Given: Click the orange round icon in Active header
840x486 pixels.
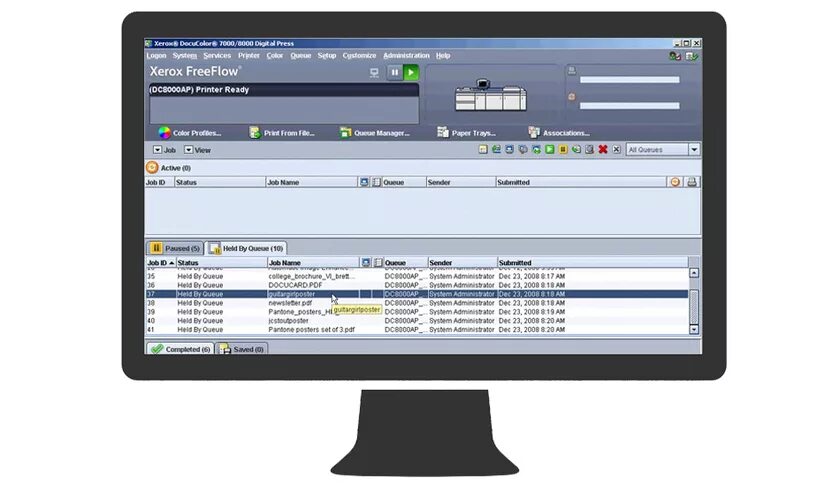Looking at the screenshot, I should (675, 182).
